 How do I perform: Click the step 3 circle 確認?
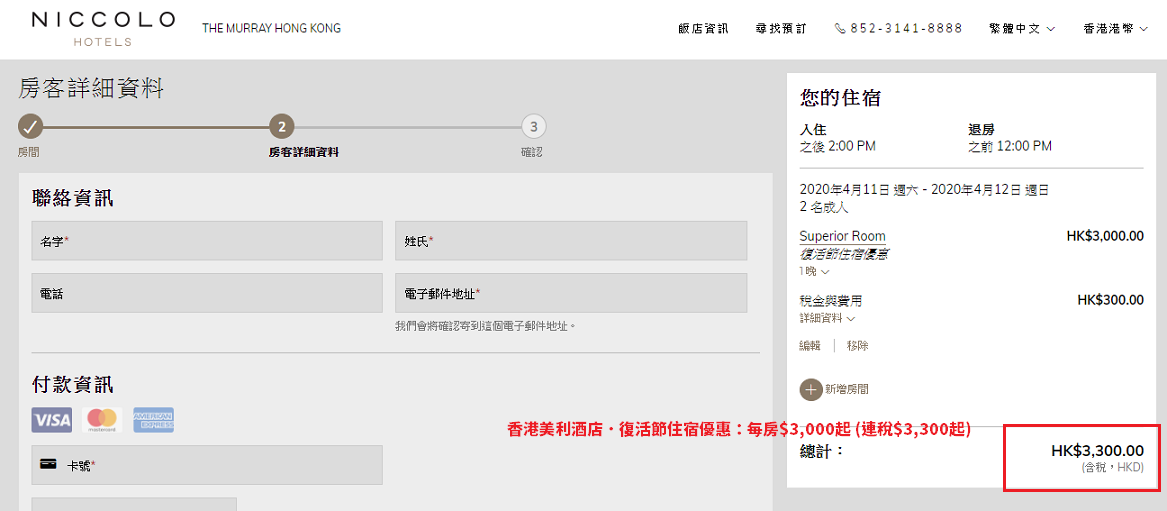(534, 126)
